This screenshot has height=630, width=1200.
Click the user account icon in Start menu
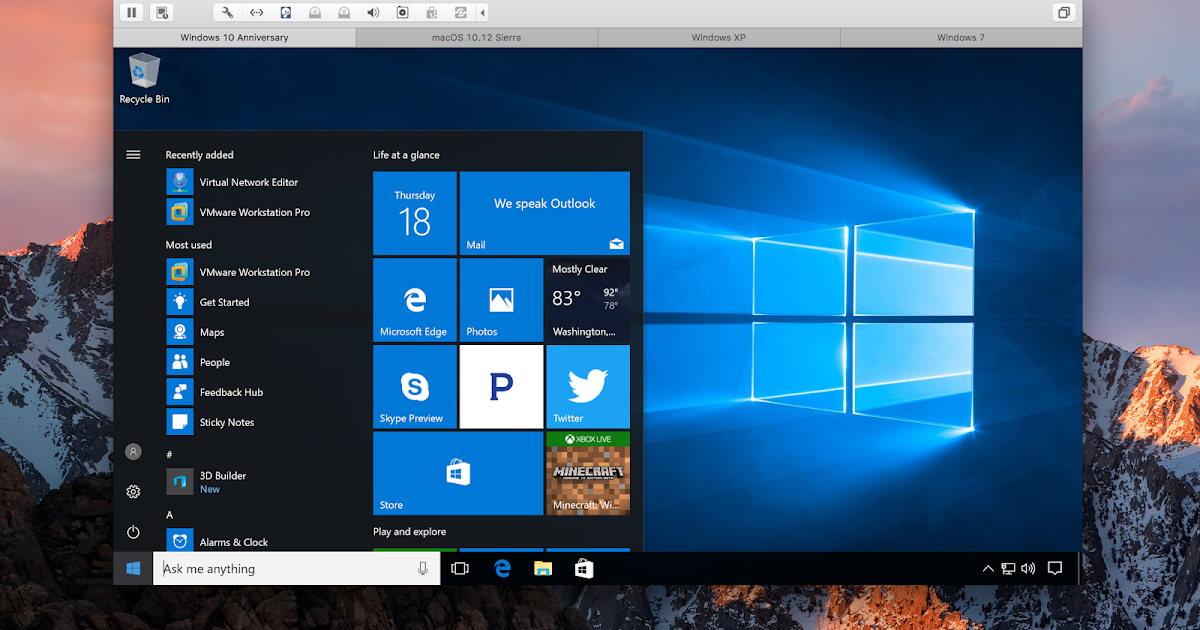[133, 452]
